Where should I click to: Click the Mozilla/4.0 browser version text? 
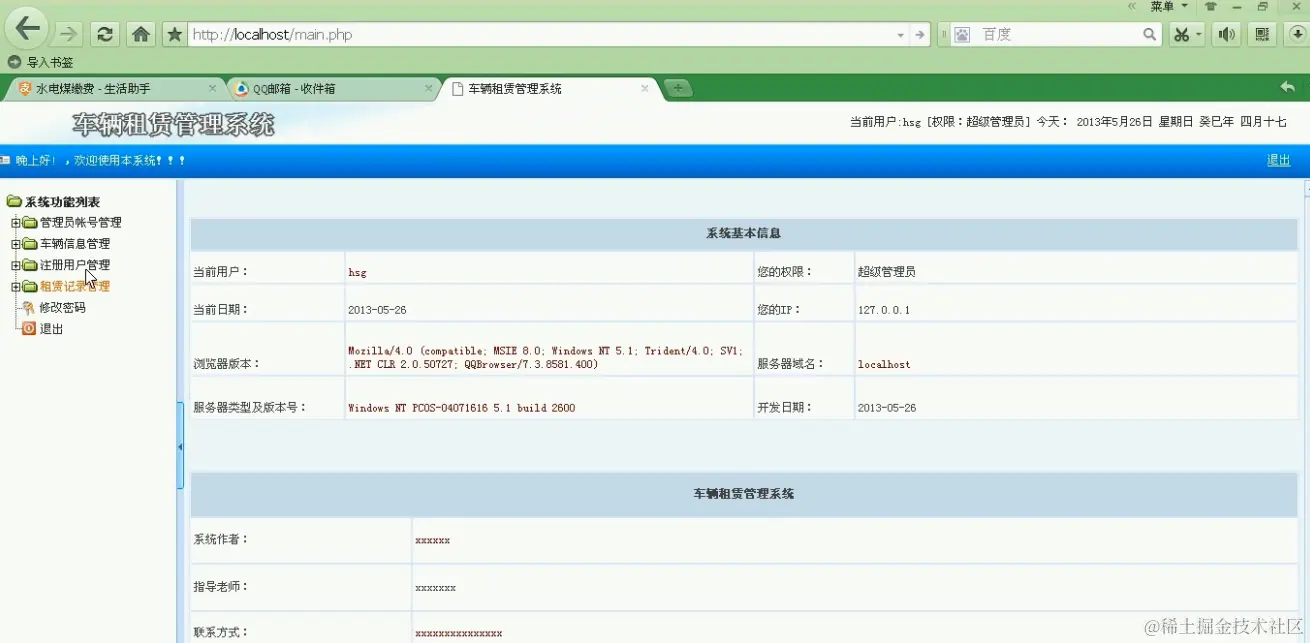(x=545, y=357)
